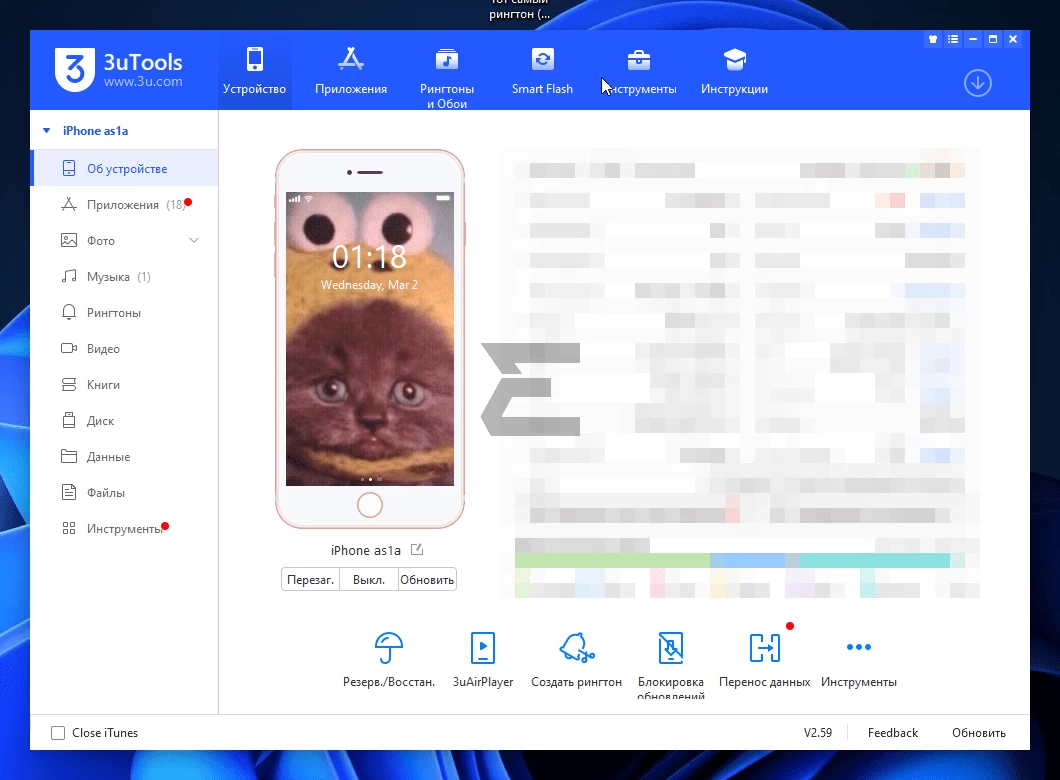Image resolution: width=1060 pixels, height=780 pixels.
Task: Open Данные in the sidebar
Action: click(x=124, y=456)
